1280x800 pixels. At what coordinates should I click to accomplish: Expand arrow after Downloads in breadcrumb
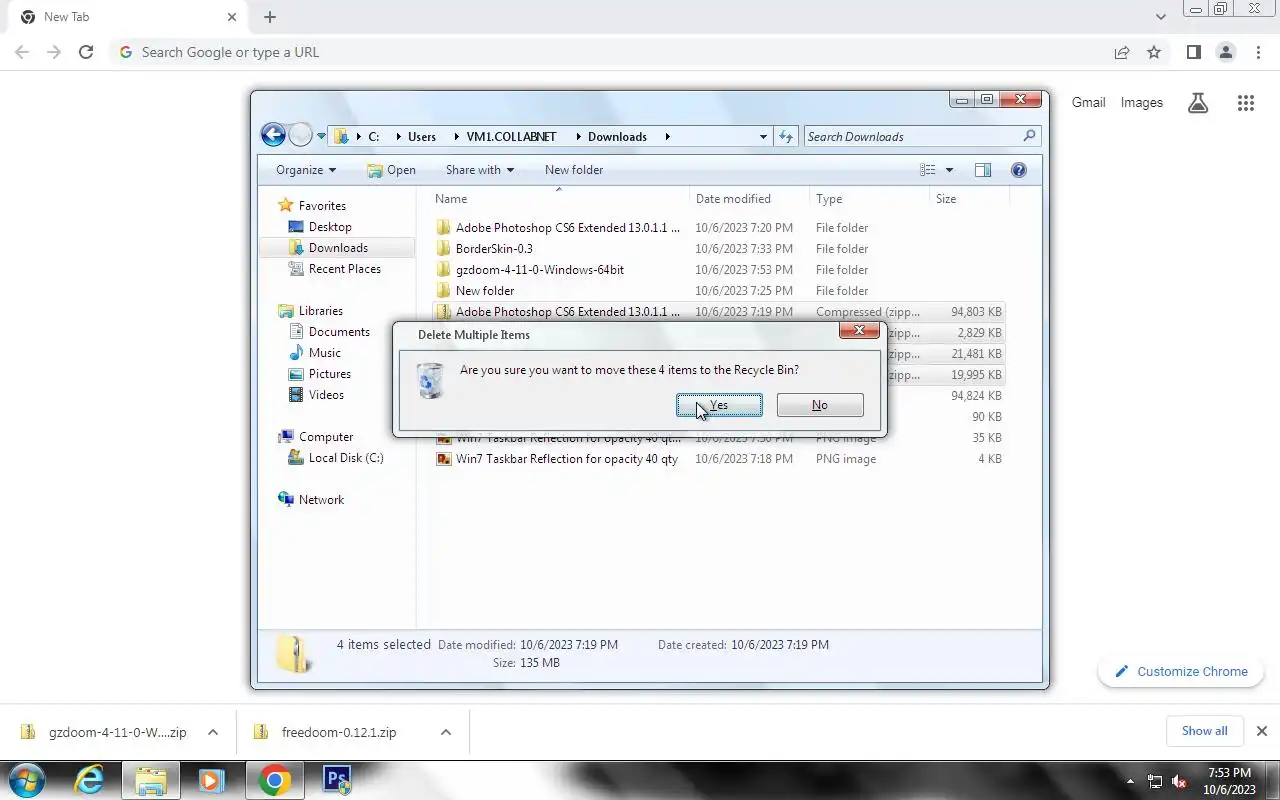(667, 136)
